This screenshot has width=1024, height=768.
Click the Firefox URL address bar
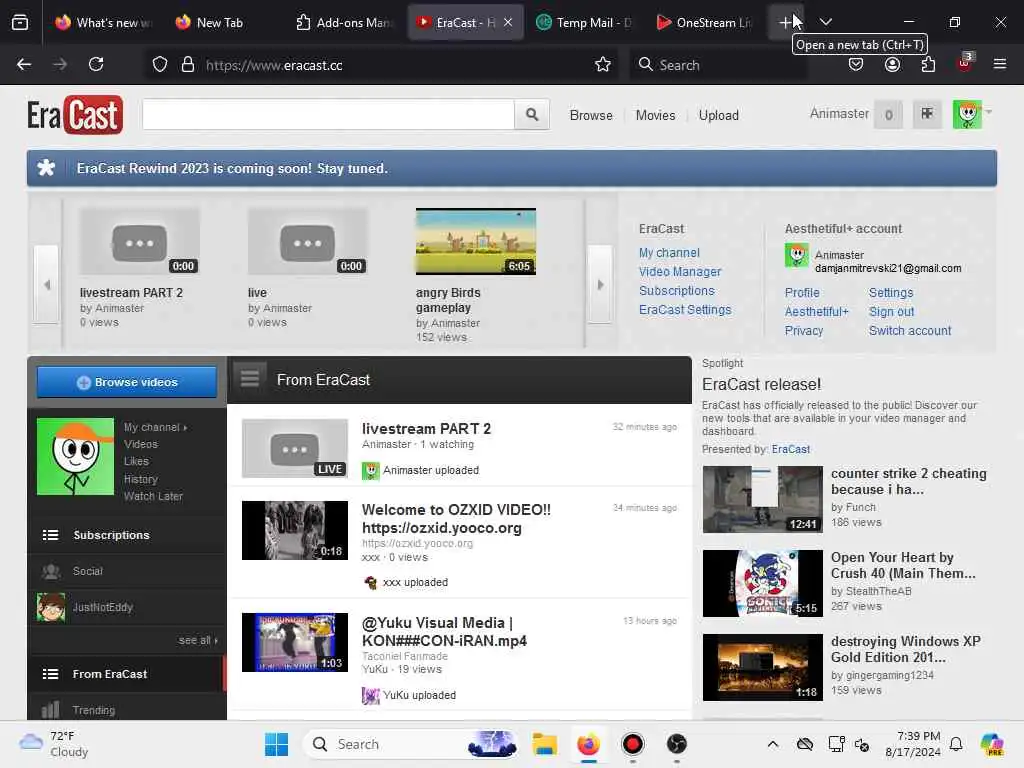[x=392, y=65]
